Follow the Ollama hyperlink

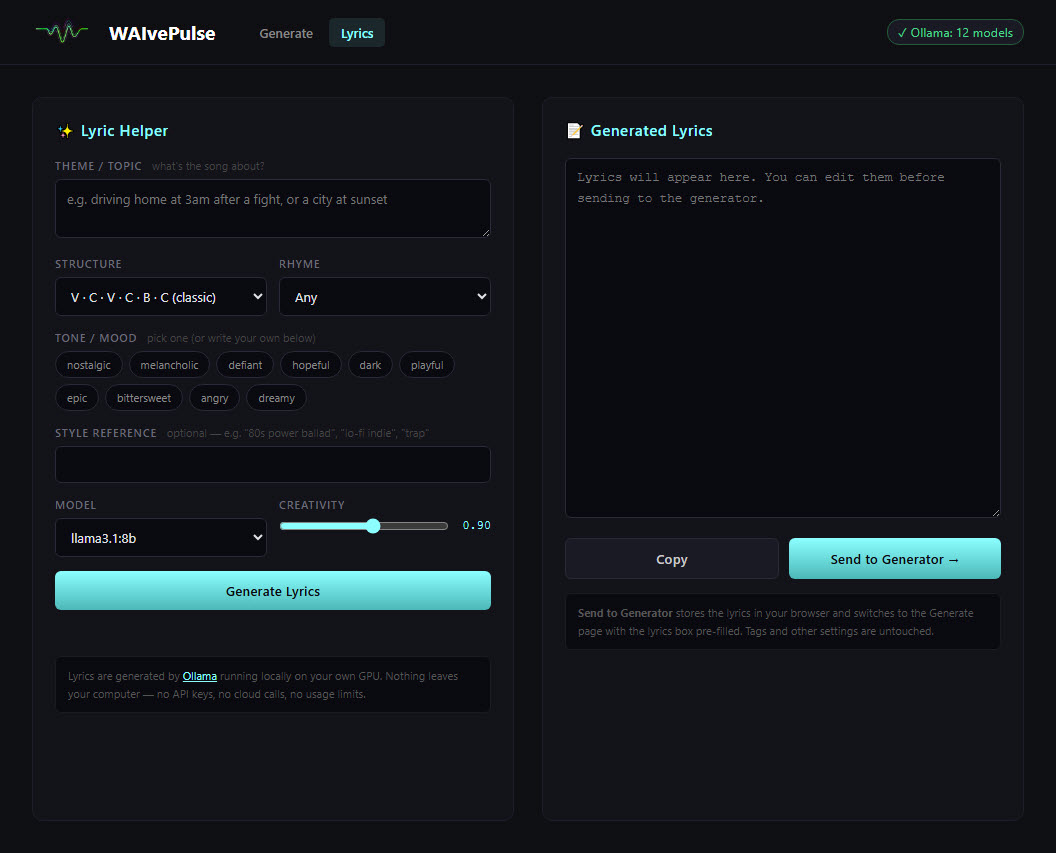click(199, 676)
